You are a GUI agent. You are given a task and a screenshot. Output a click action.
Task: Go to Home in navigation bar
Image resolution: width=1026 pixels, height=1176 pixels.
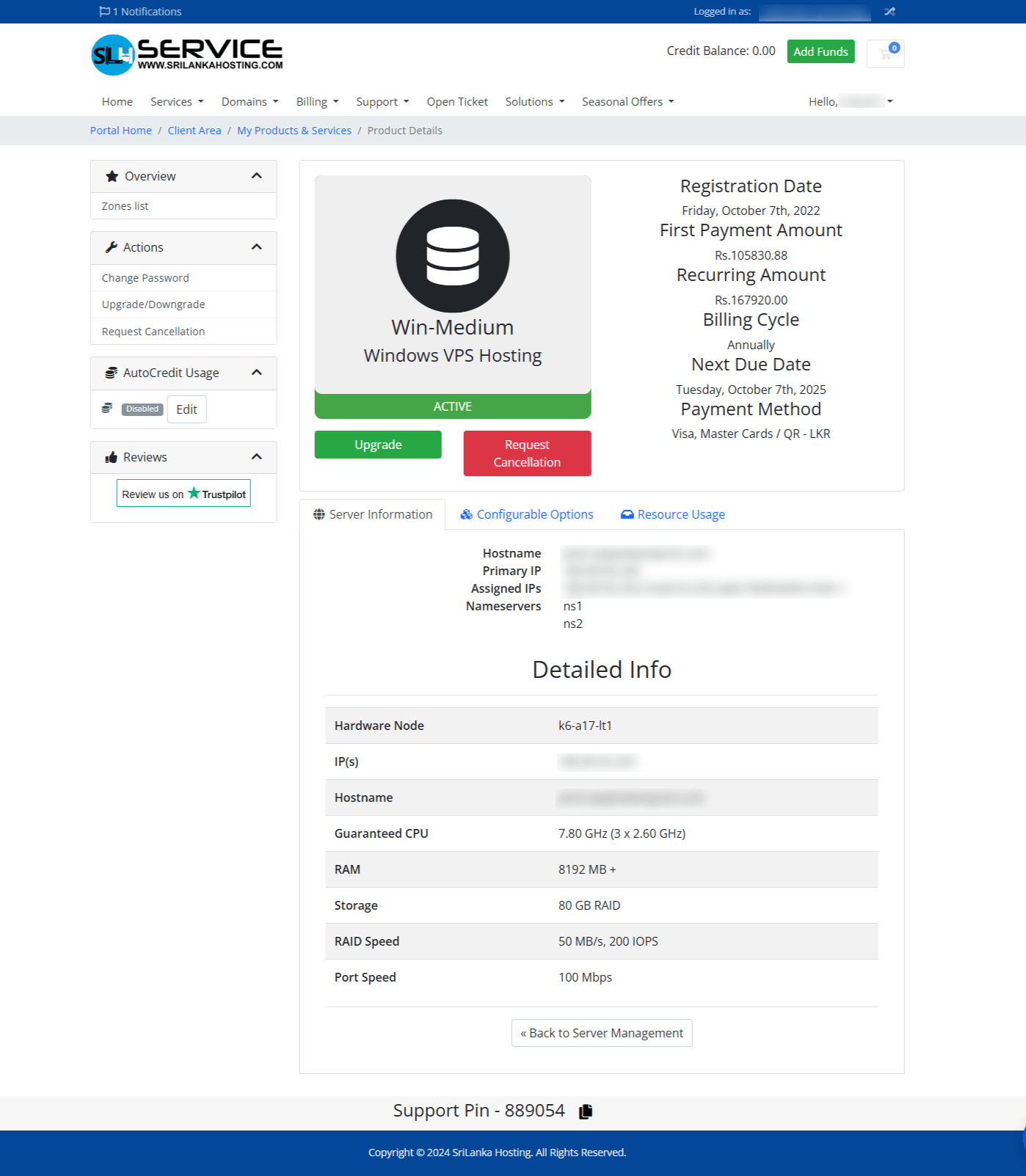point(117,102)
